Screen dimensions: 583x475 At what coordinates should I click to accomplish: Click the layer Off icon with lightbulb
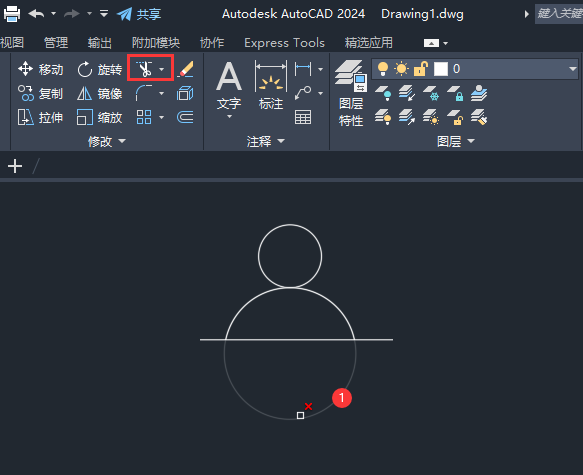pos(383,93)
